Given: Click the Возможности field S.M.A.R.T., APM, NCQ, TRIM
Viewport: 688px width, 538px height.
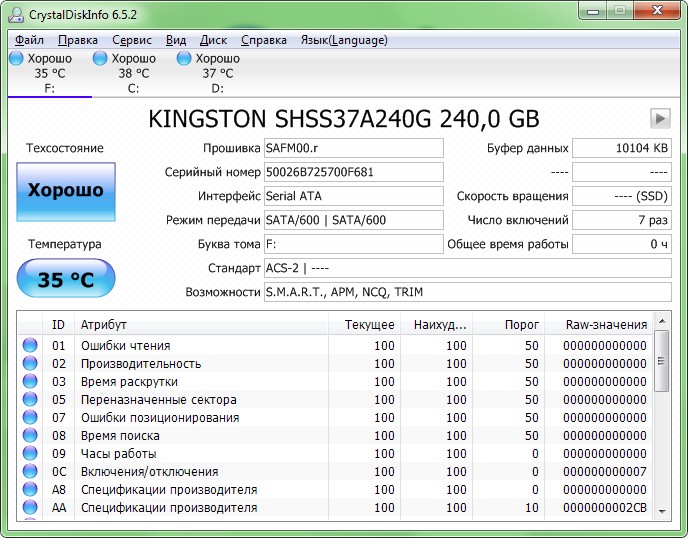Looking at the screenshot, I should click(468, 292).
